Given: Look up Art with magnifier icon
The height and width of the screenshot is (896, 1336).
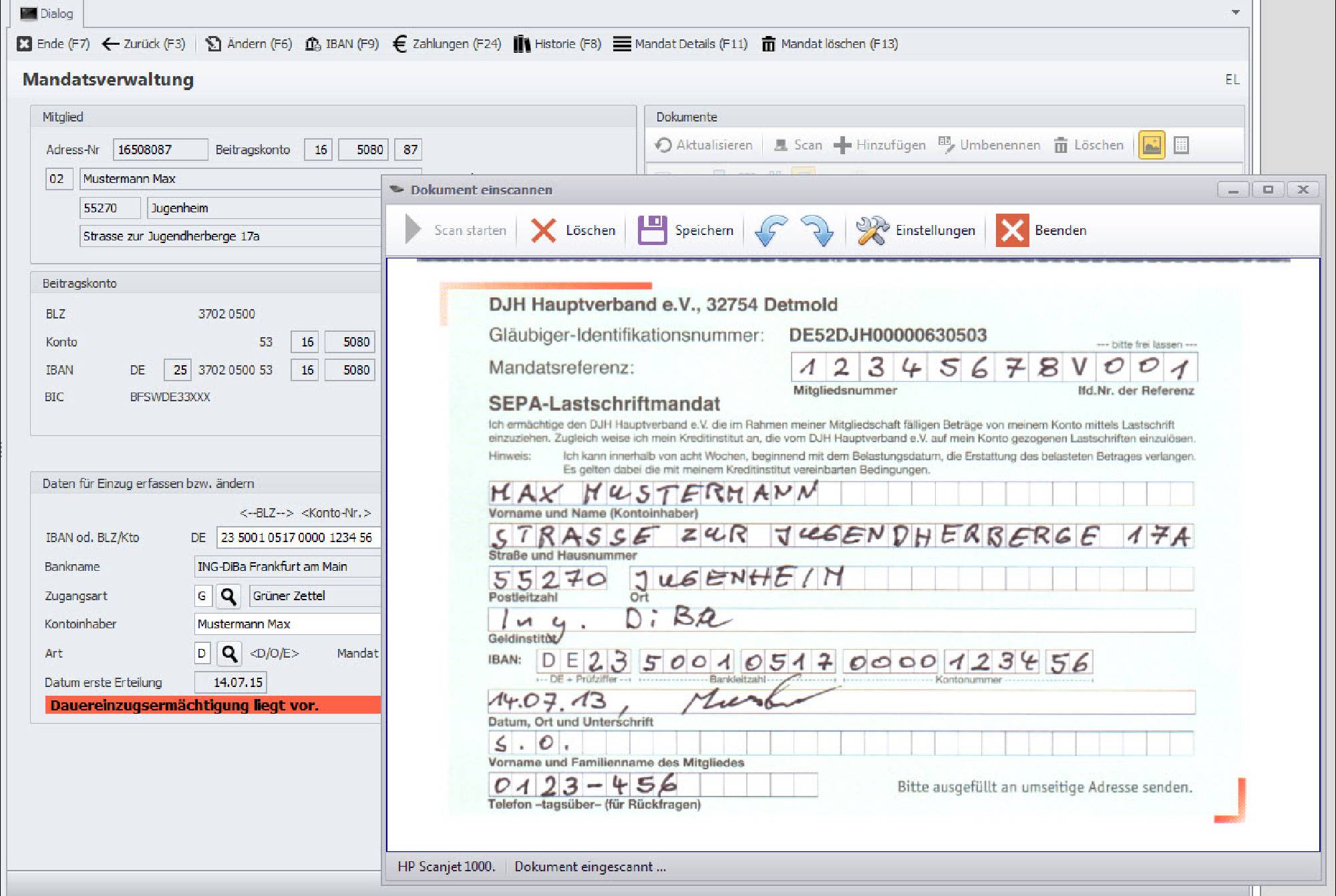Looking at the screenshot, I should pyautogui.click(x=229, y=653).
